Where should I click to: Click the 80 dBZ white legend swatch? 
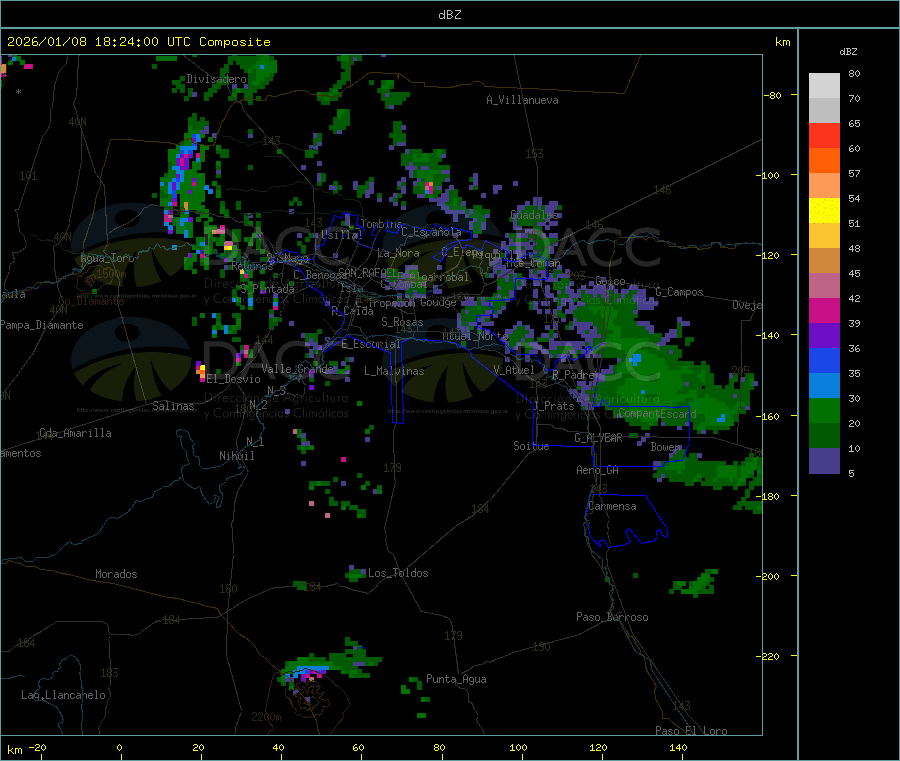pos(824,86)
